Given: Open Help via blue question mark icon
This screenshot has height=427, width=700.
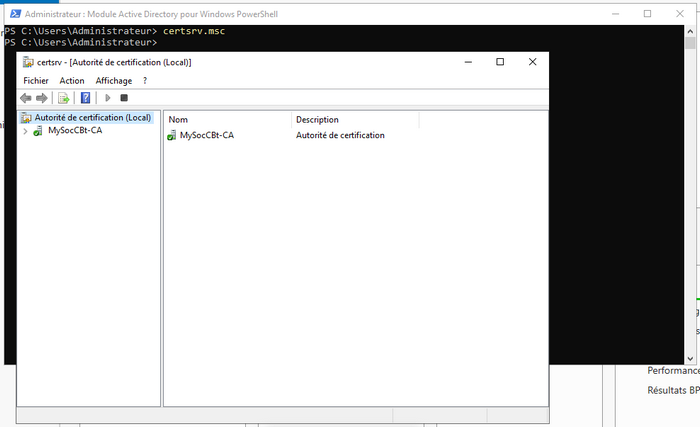Looking at the screenshot, I should coord(86,98).
